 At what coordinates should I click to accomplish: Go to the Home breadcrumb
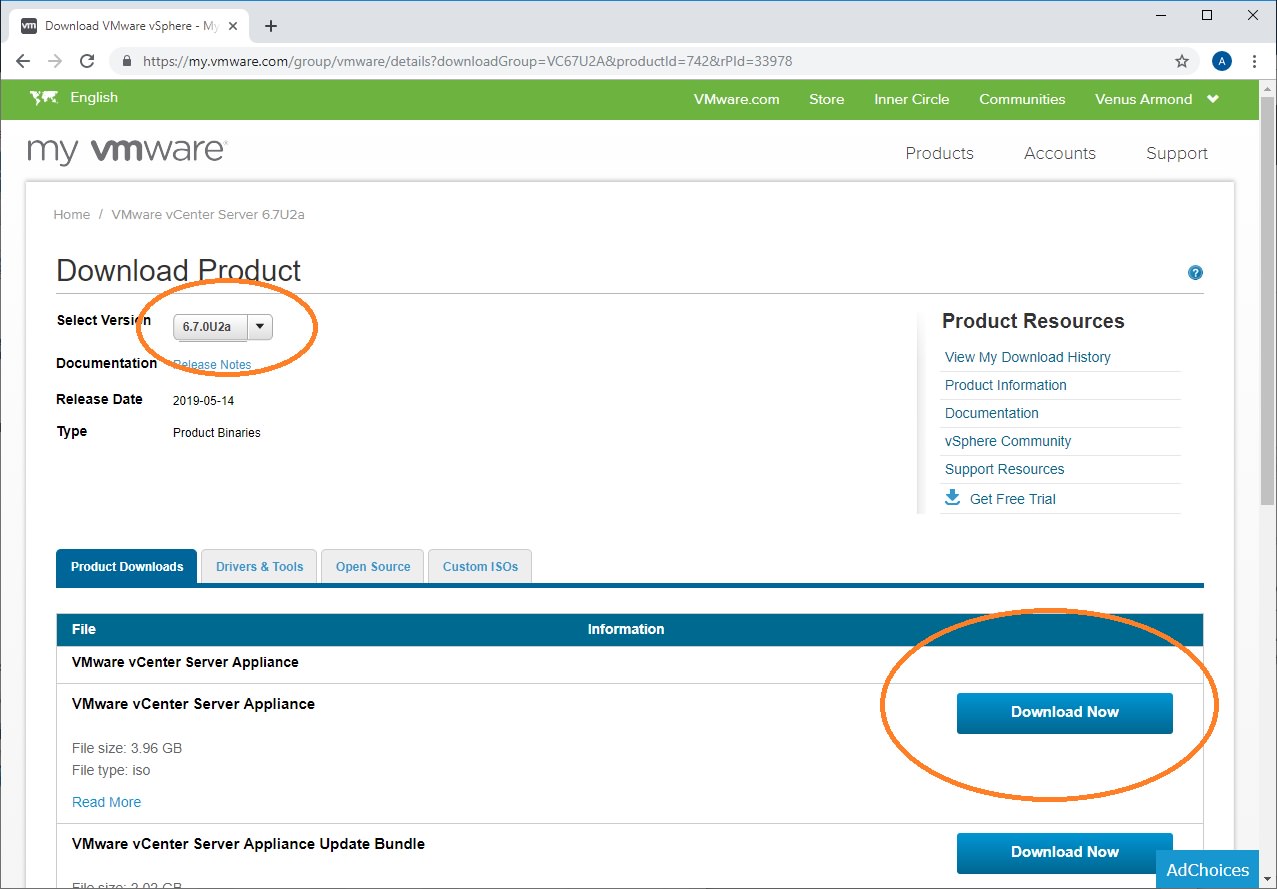click(71, 214)
